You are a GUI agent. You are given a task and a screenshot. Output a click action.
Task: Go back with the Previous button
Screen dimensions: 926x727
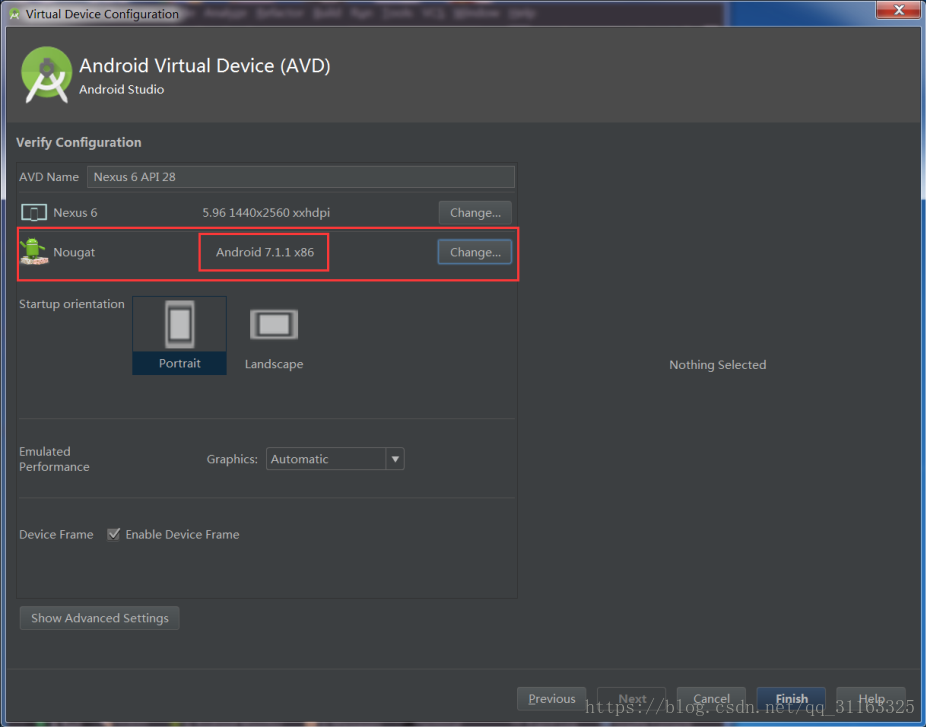pos(552,699)
